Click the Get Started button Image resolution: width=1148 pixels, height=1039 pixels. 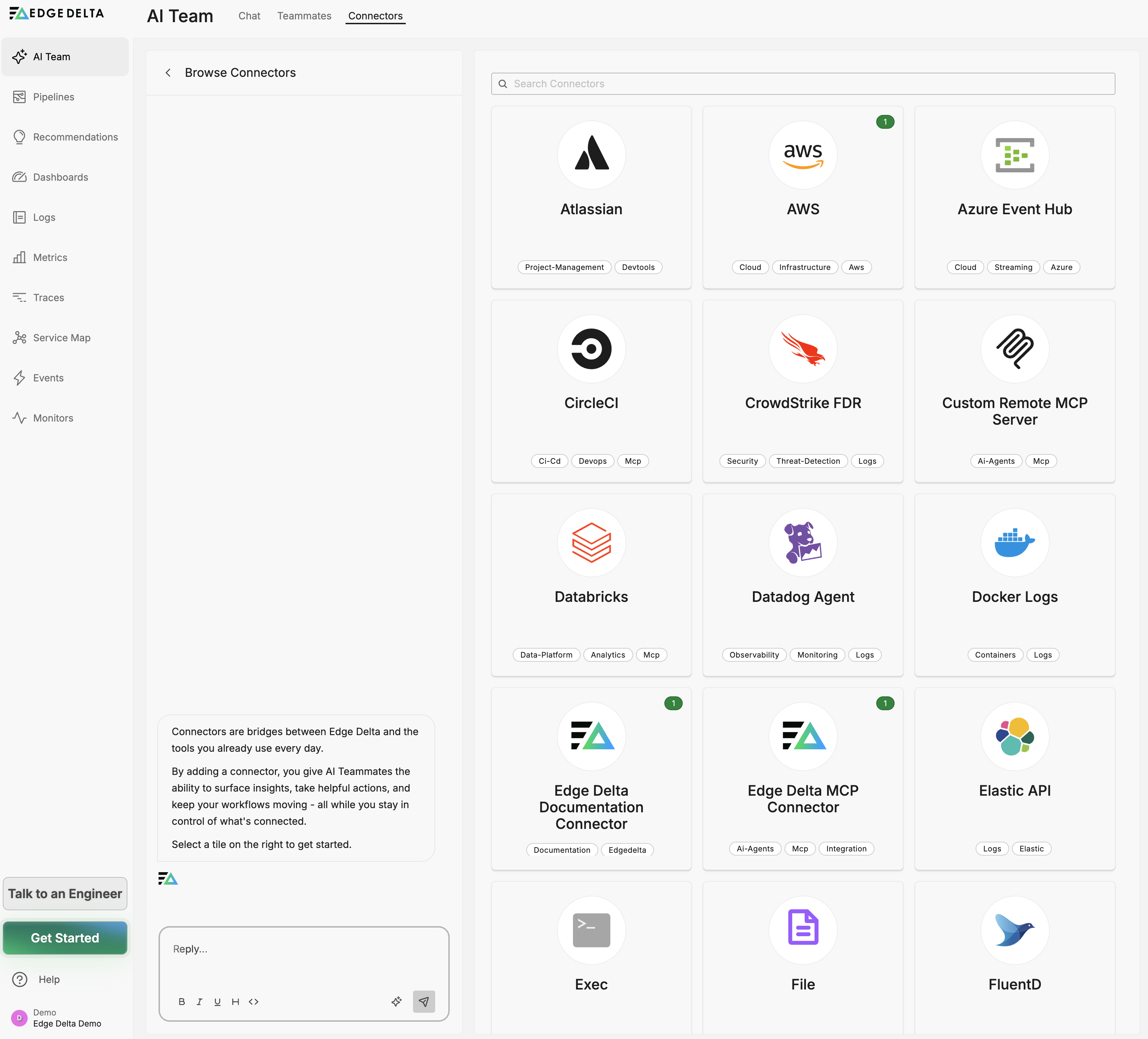click(x=65, y=938)
